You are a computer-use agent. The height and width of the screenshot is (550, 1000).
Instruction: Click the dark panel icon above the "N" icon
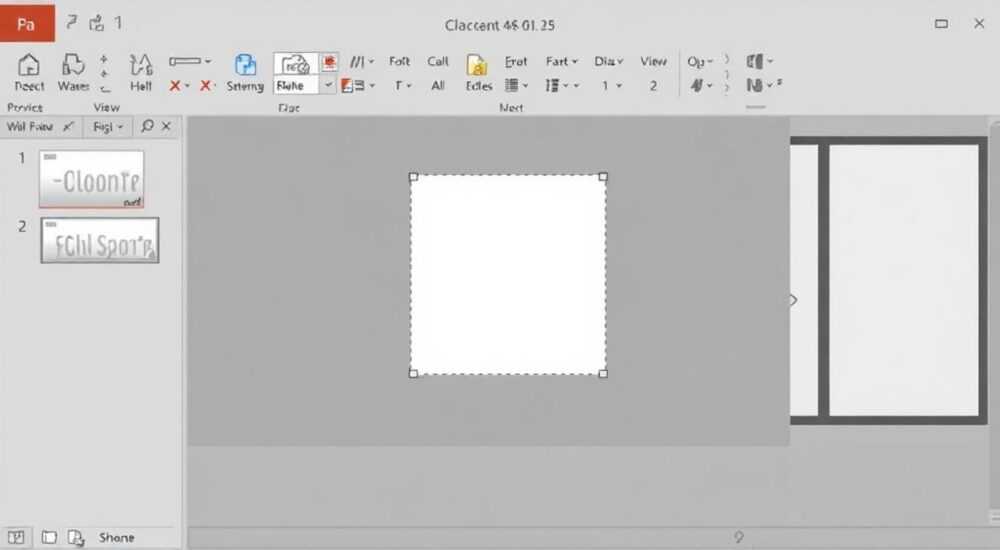(754, 61)
